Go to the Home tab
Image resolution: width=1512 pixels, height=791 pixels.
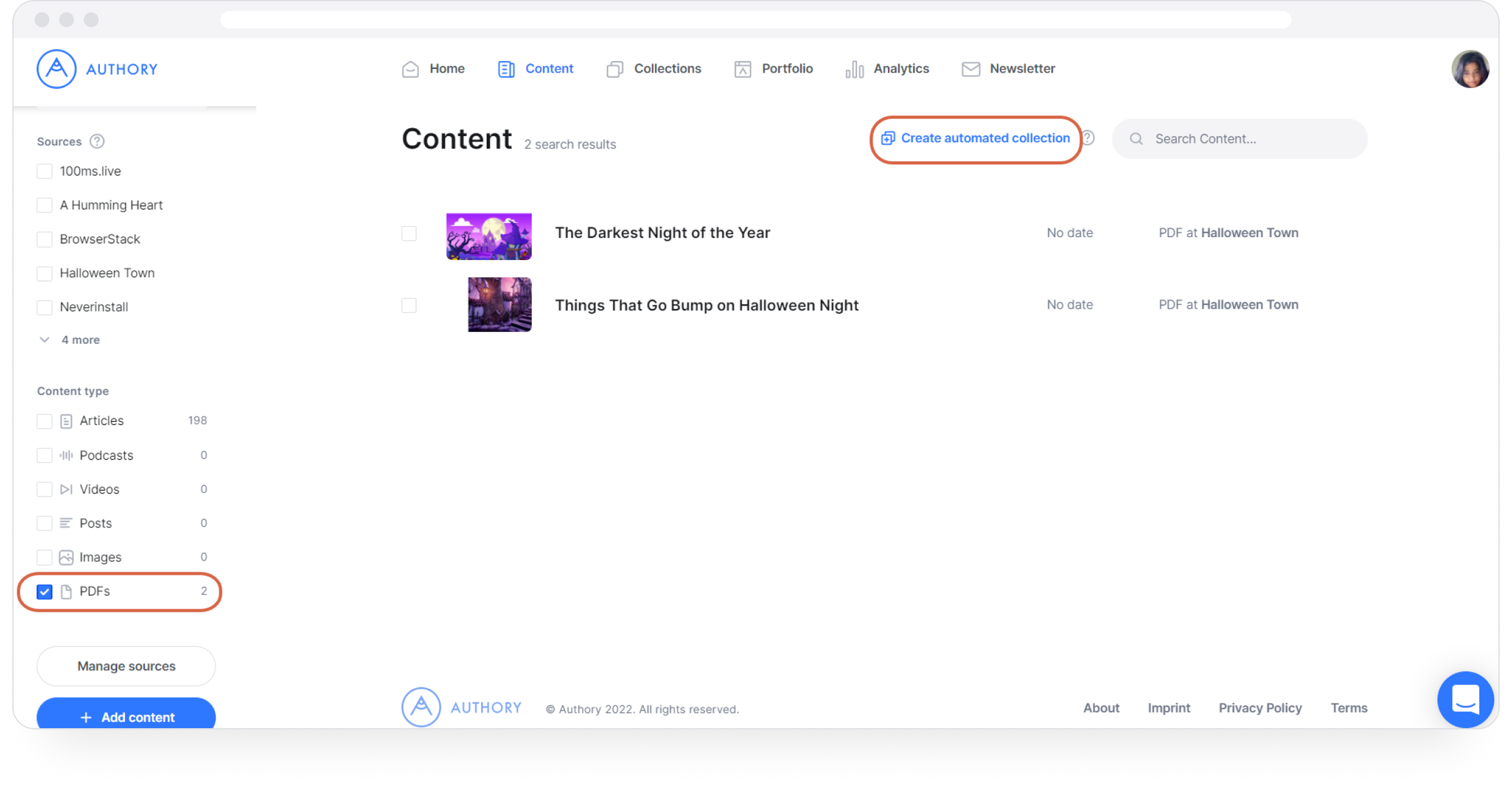click(x=434, y=69)
